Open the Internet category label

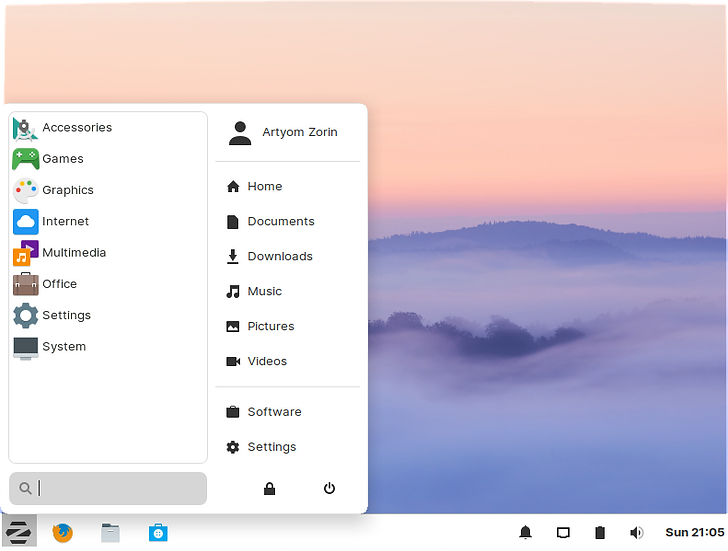pyautogui.click(x=65, y=221)
